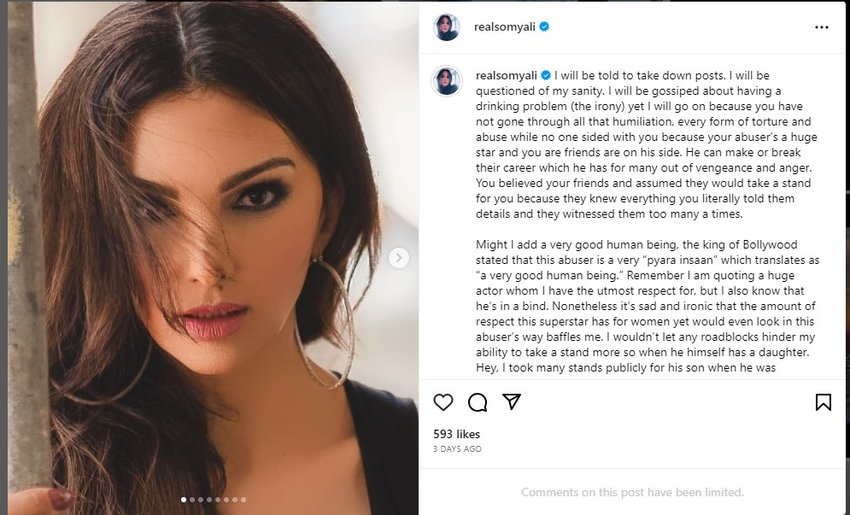This screenshot has width=850, height=515.
Task: Click the comments have been limited notice
Action: click(x=632, y=492)
